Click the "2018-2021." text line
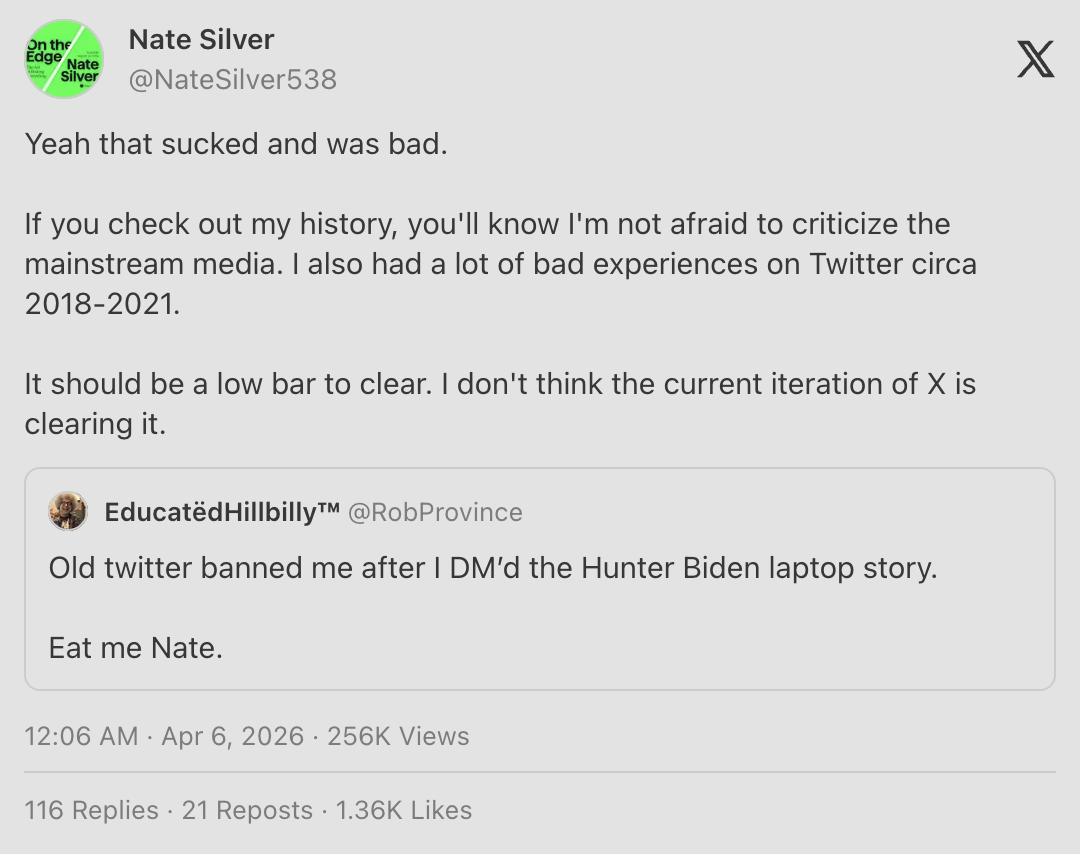1080x854 pixels. tap(103, 304)
